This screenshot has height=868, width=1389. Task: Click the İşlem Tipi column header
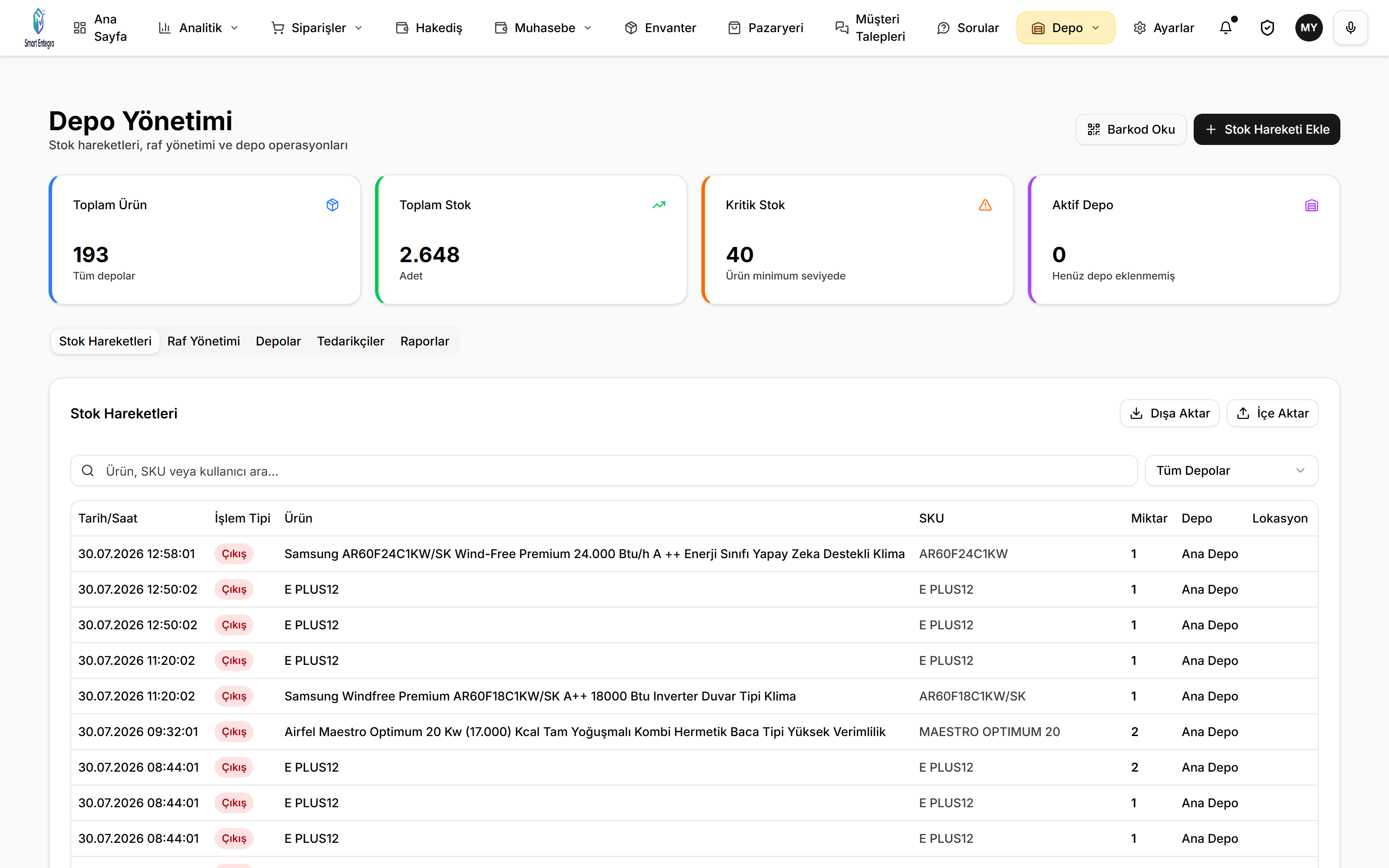tap(242, 518)
